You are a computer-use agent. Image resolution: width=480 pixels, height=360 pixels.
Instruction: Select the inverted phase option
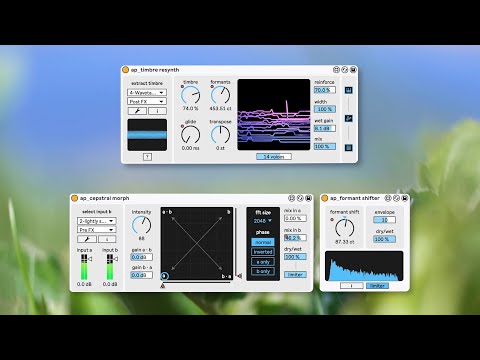[x=263, y=252]
